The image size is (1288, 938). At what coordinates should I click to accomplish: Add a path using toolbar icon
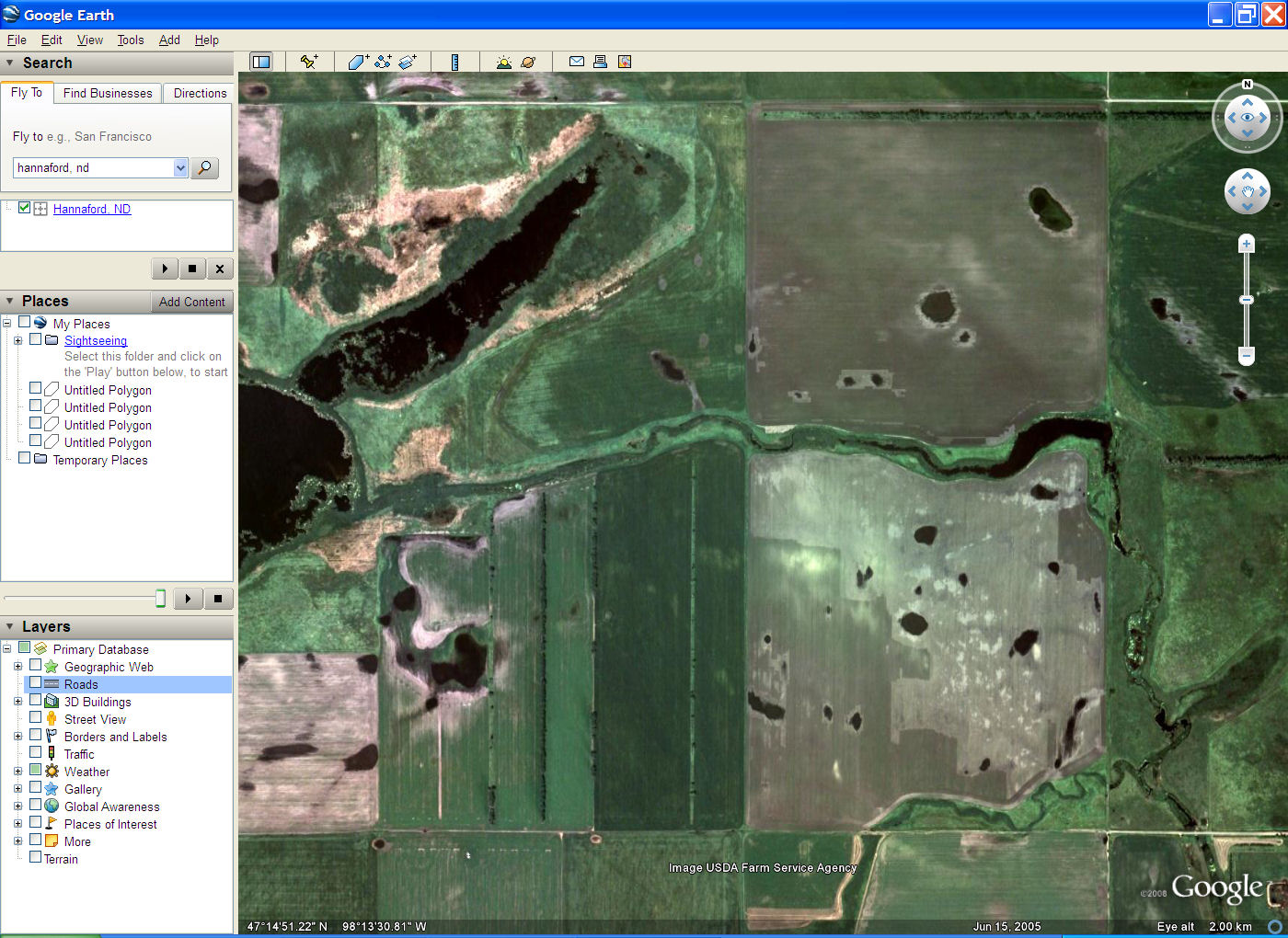383,62
